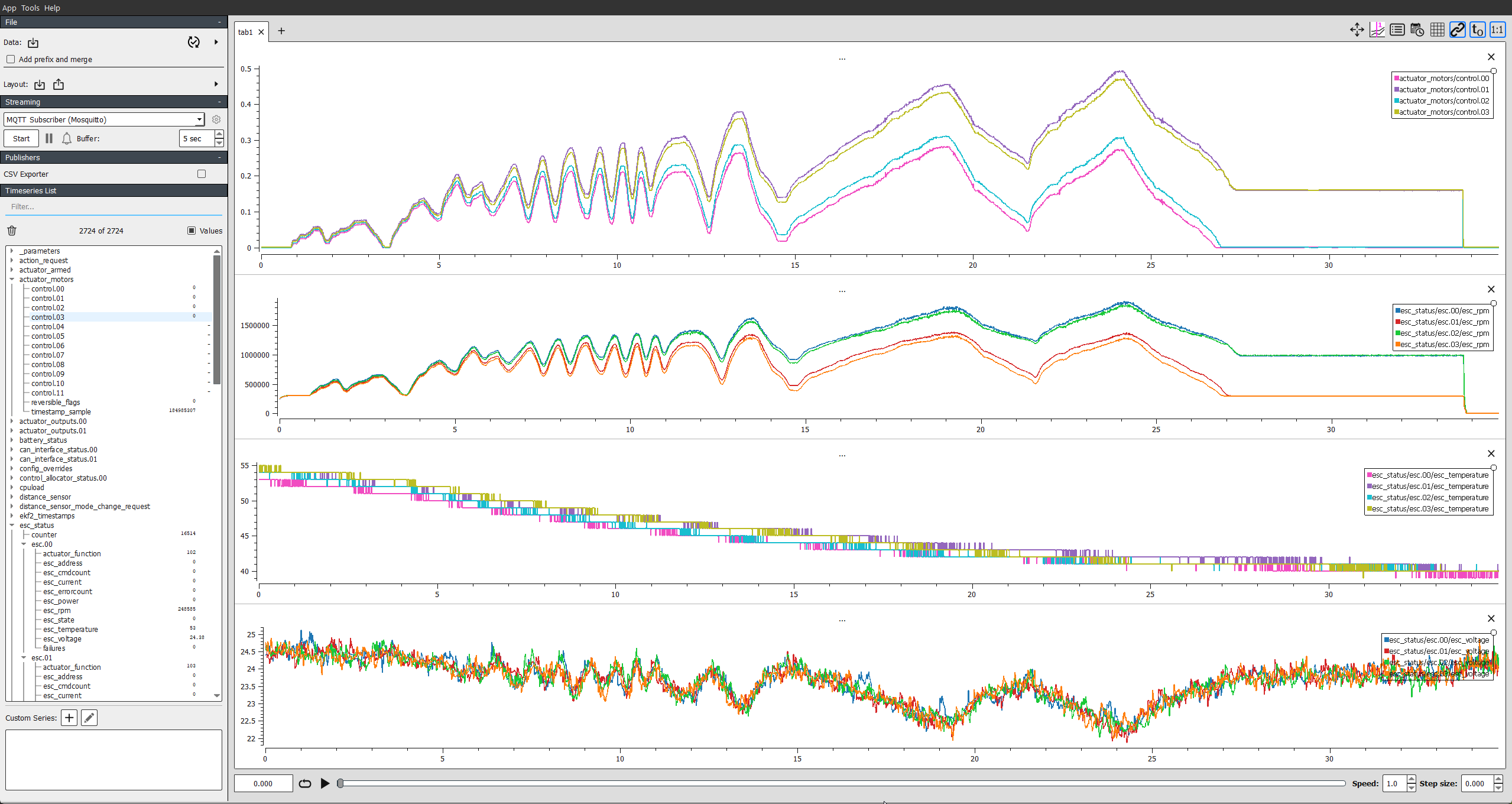The height and width of the screenshot is (804, 1512).
Task: Expand the battery_status tree node
Action: 12,440
